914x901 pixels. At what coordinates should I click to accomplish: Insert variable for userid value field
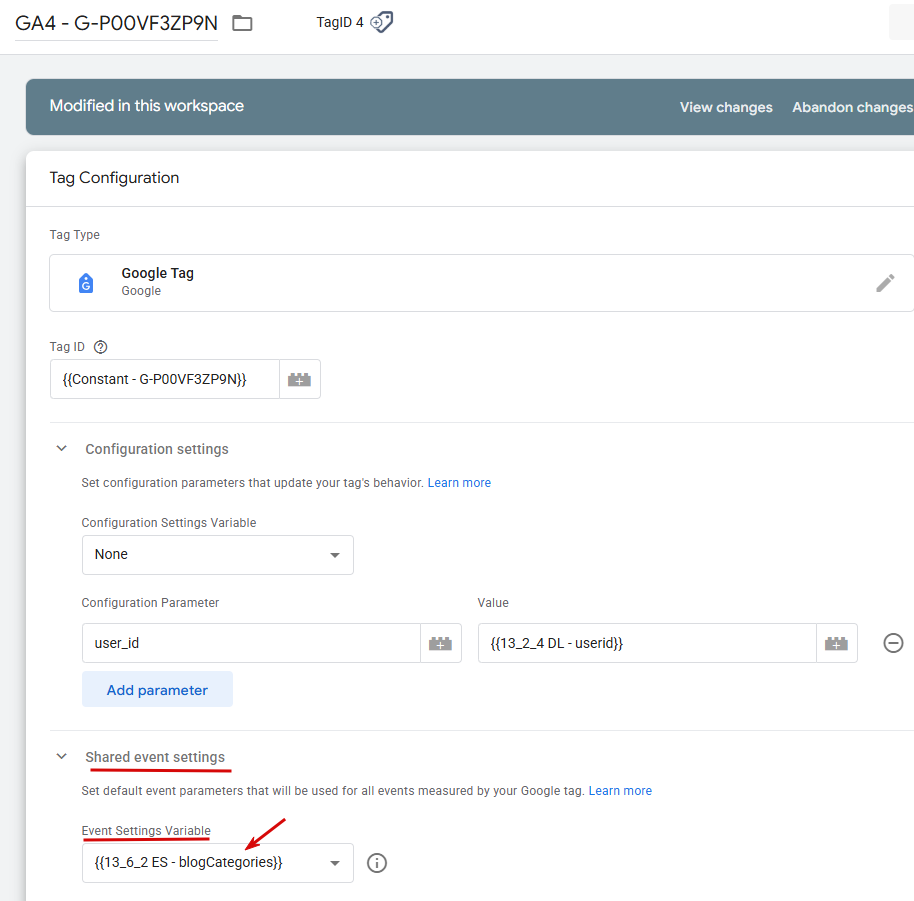click(836, 643)
